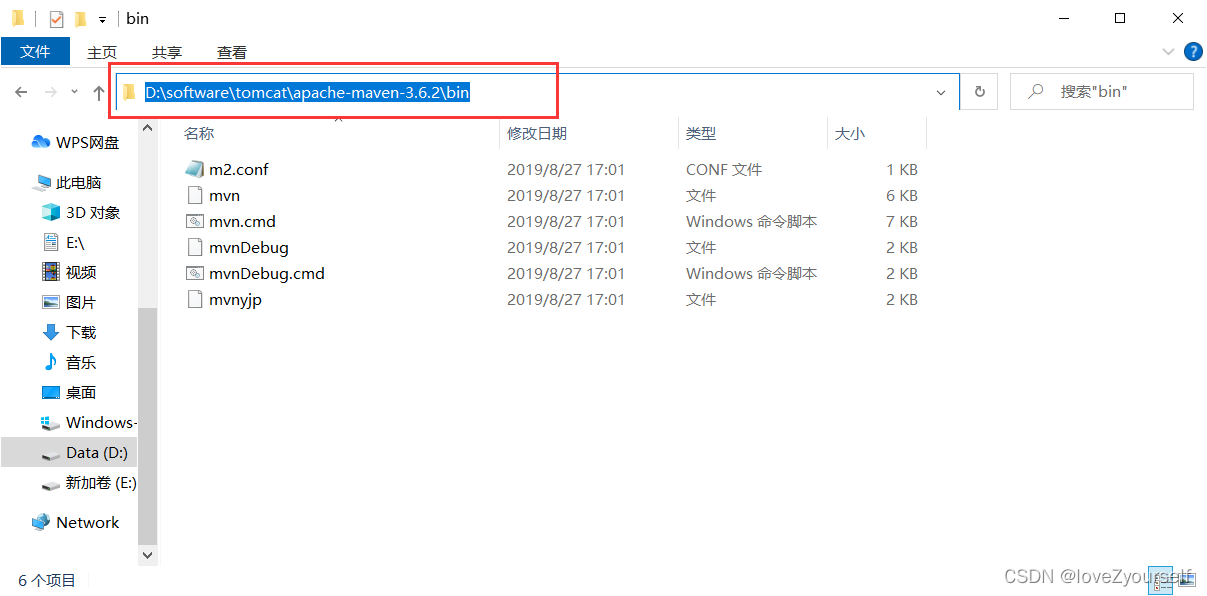Open the 共享 ribbon tab
Viewport: 1207px width, 596px height.
point(167,52)
